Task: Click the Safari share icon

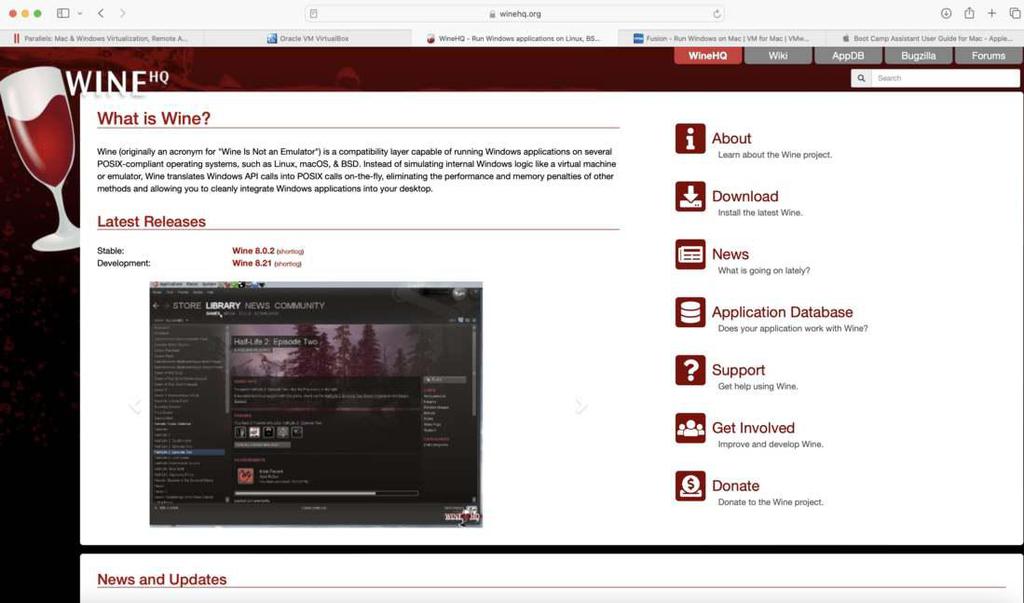Action: tap(969, 13)
